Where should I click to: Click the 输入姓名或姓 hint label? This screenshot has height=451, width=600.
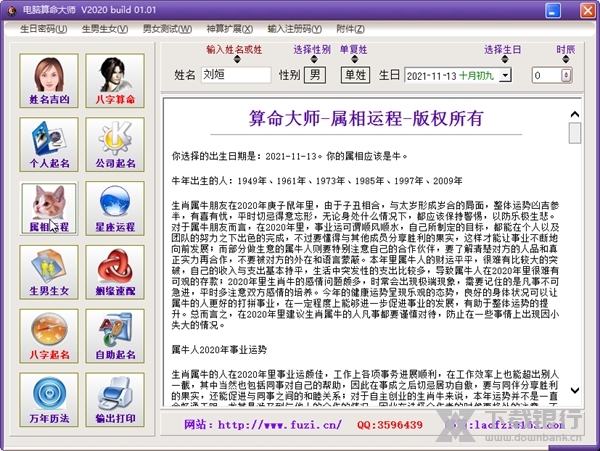tap(234, 49)
